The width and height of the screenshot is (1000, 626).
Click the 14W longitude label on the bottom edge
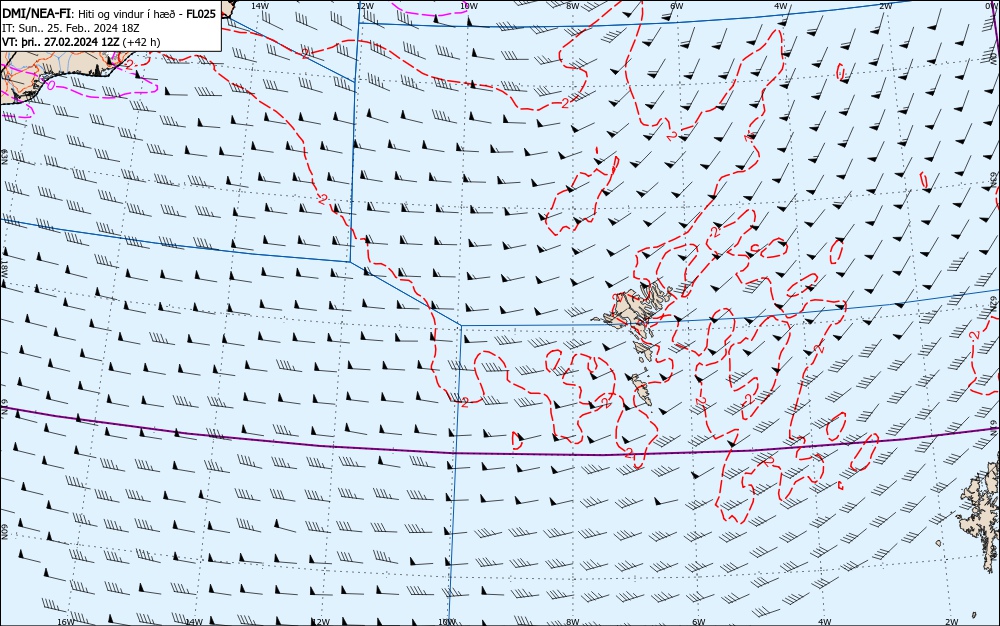[x=194, y=622]
